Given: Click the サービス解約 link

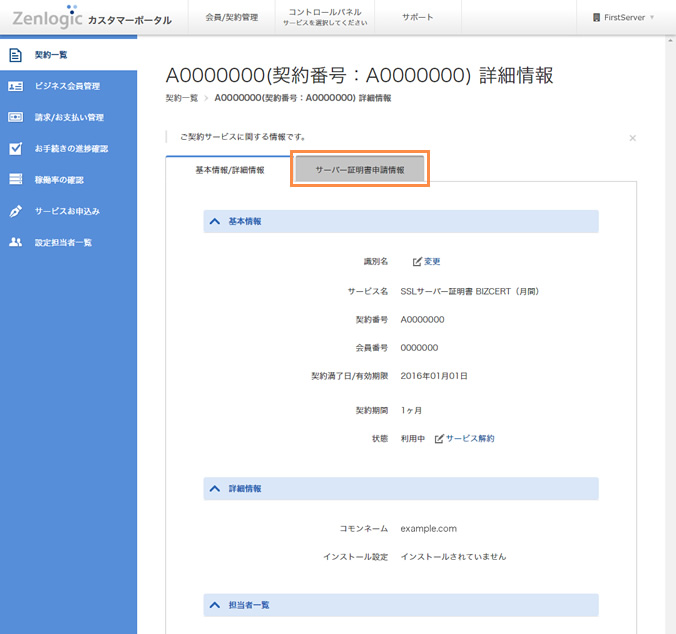Looking at the screenshot, I should pyautogui.click(x=470, y=439).
